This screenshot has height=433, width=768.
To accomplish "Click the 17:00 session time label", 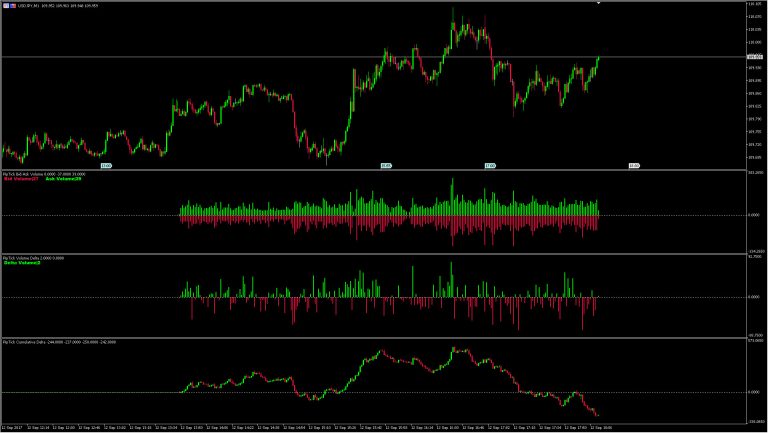I will 490,166.
